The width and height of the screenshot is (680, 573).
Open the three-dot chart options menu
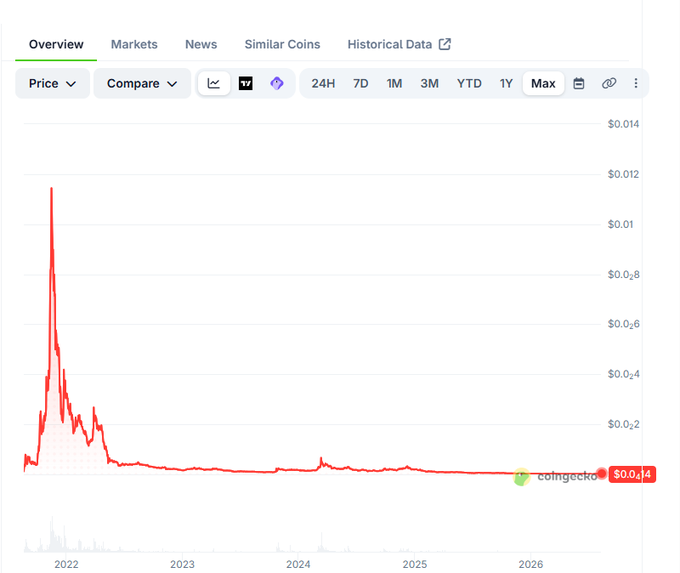(636, 83)
